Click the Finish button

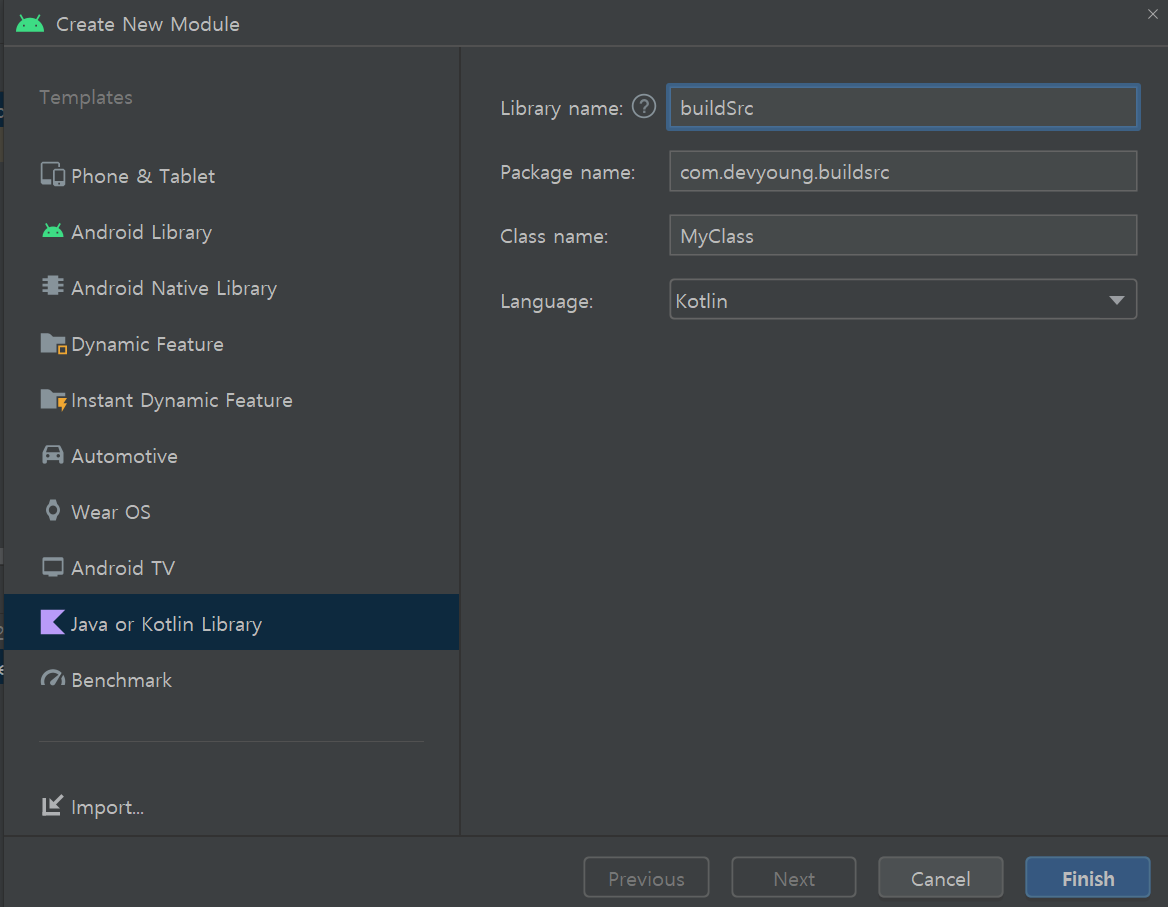click(1088, 878)
